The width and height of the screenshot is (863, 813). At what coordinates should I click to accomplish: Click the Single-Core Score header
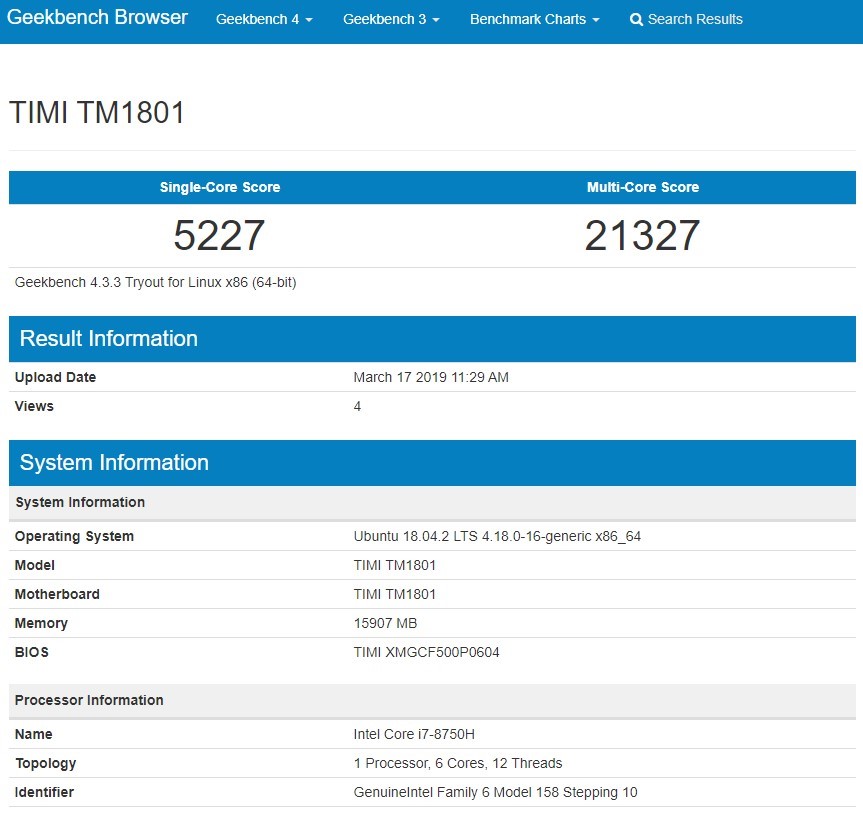click(x=220, y=187)
